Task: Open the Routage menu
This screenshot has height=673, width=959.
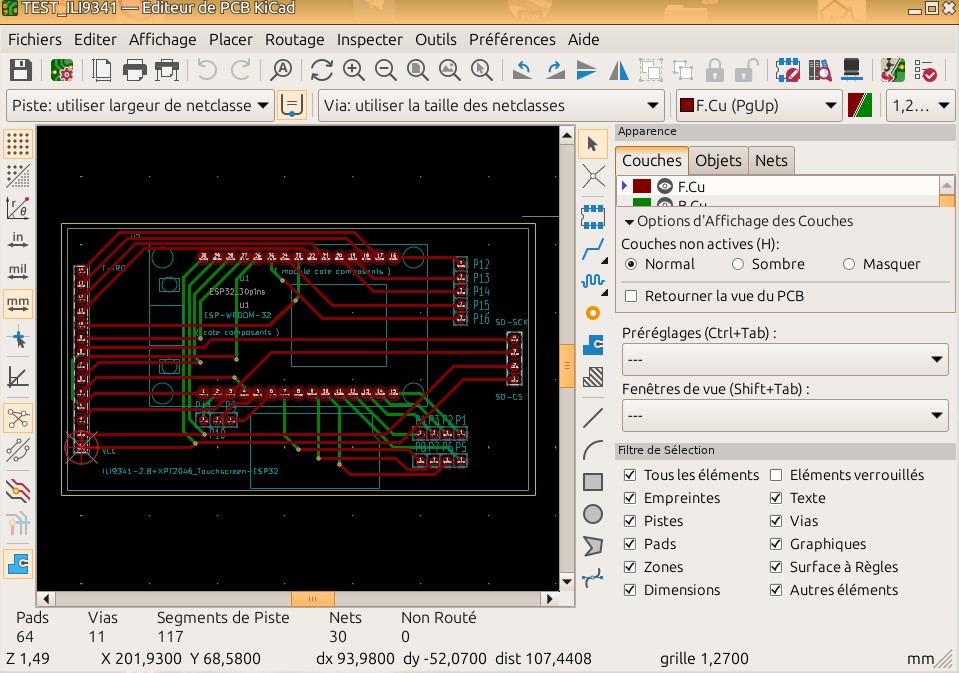Action: [x=294, y=40]
